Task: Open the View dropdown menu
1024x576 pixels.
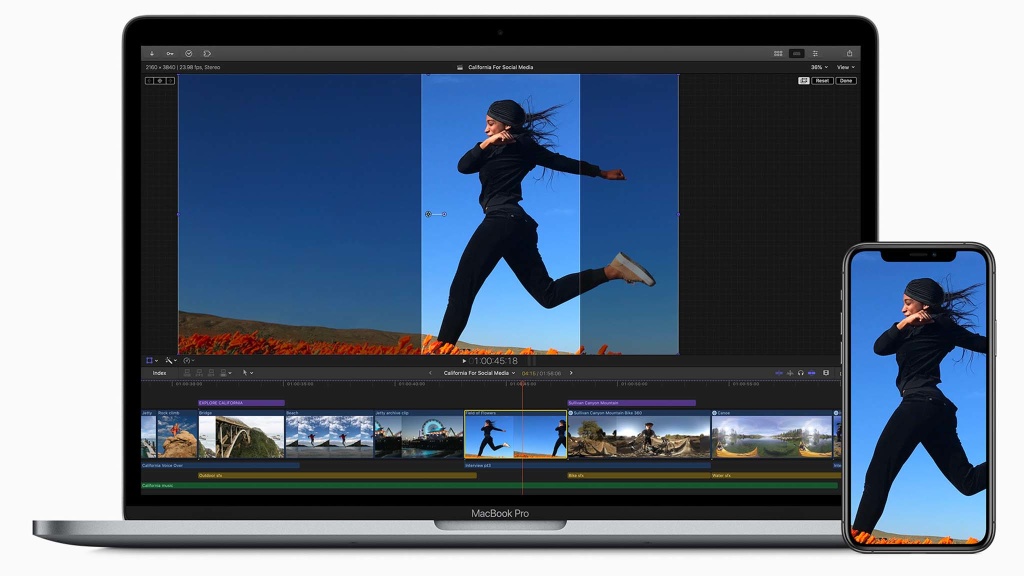Action: pyautogui.click(x=845, y=67)
